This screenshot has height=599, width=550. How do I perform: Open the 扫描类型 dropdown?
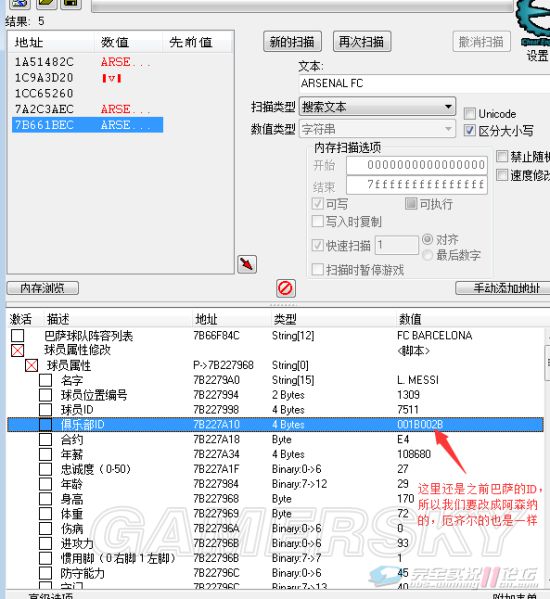tap(377, 107)
